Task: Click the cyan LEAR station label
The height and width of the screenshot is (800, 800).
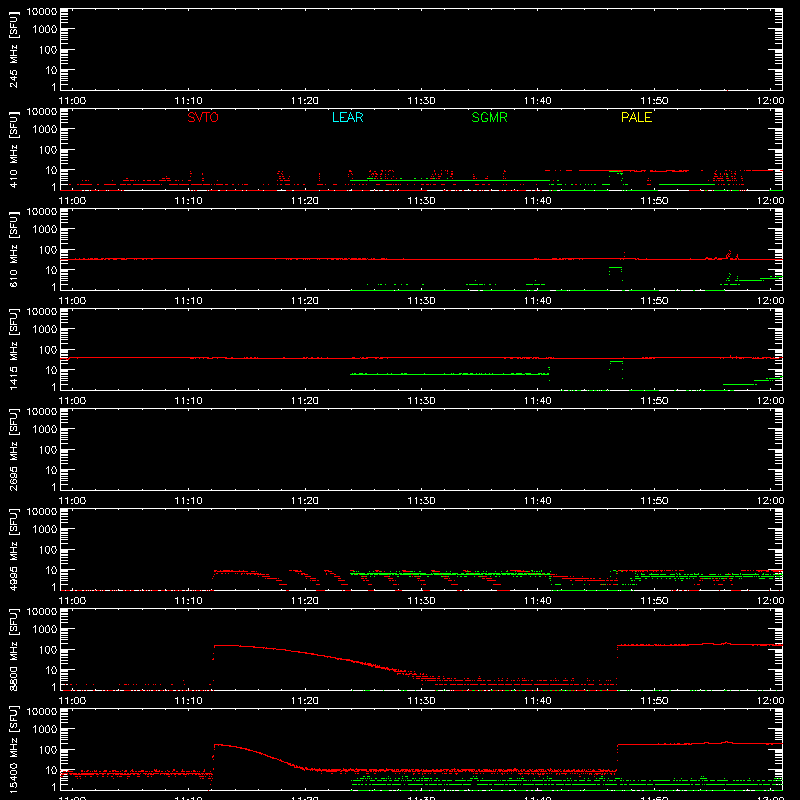Action: click(x=347, y=117)
